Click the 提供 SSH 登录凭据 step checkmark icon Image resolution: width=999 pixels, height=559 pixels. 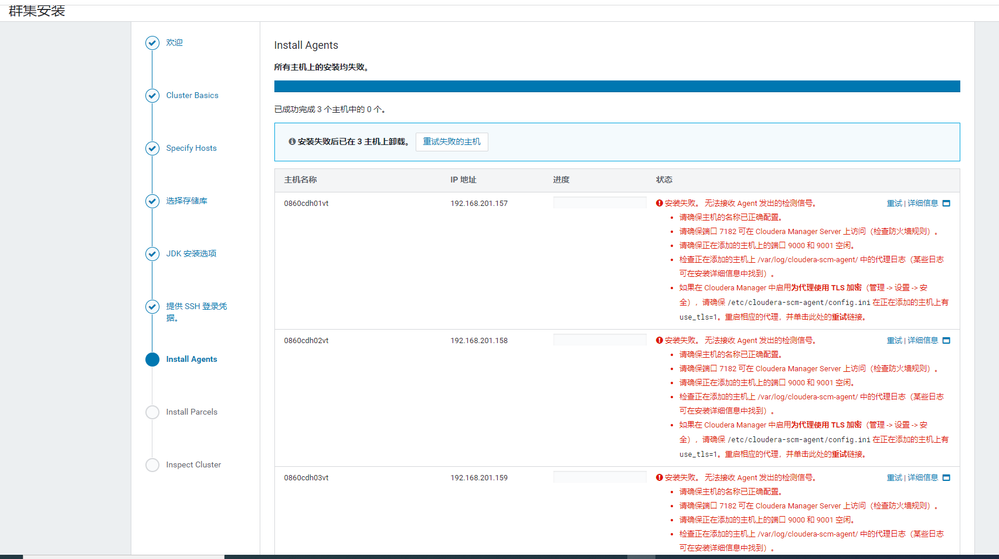point(152,307)
